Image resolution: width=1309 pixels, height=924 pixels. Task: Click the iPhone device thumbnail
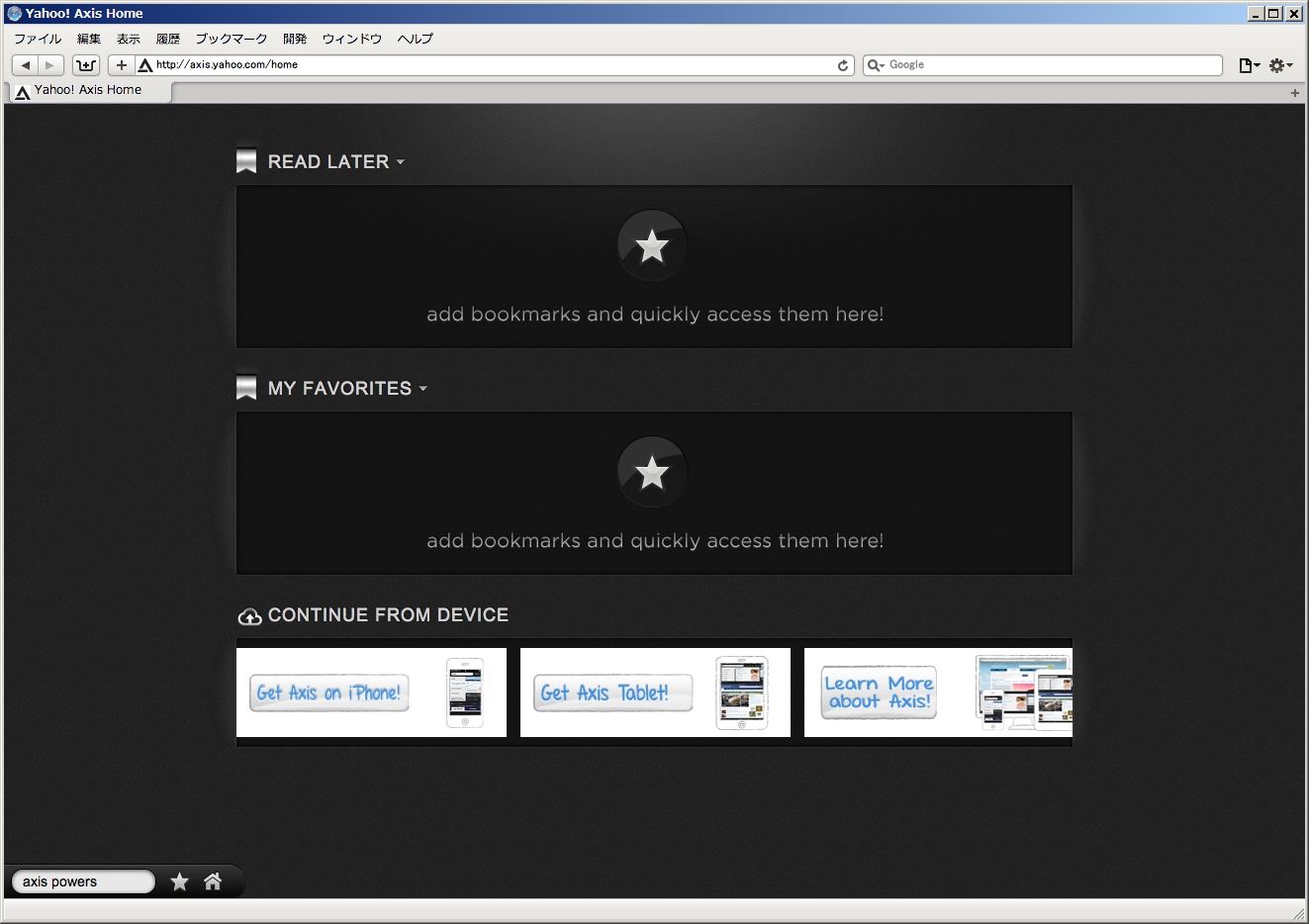465,693
